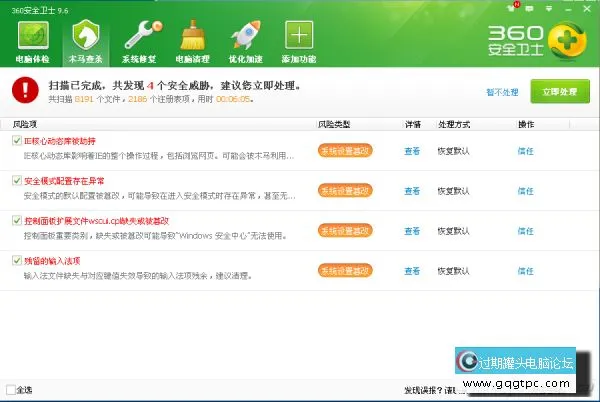The height and width of the screenshot is (402, 600).
Task: Click the orange tag in the IE核心动态库 row
Action: [x=345, y=151]
